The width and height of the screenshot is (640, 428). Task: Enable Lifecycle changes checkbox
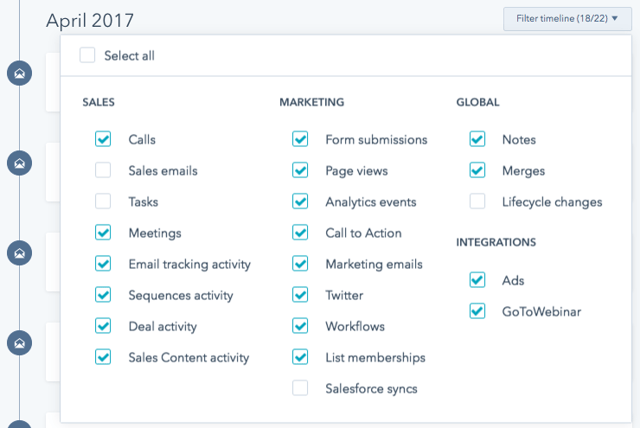tap(477, 202)
